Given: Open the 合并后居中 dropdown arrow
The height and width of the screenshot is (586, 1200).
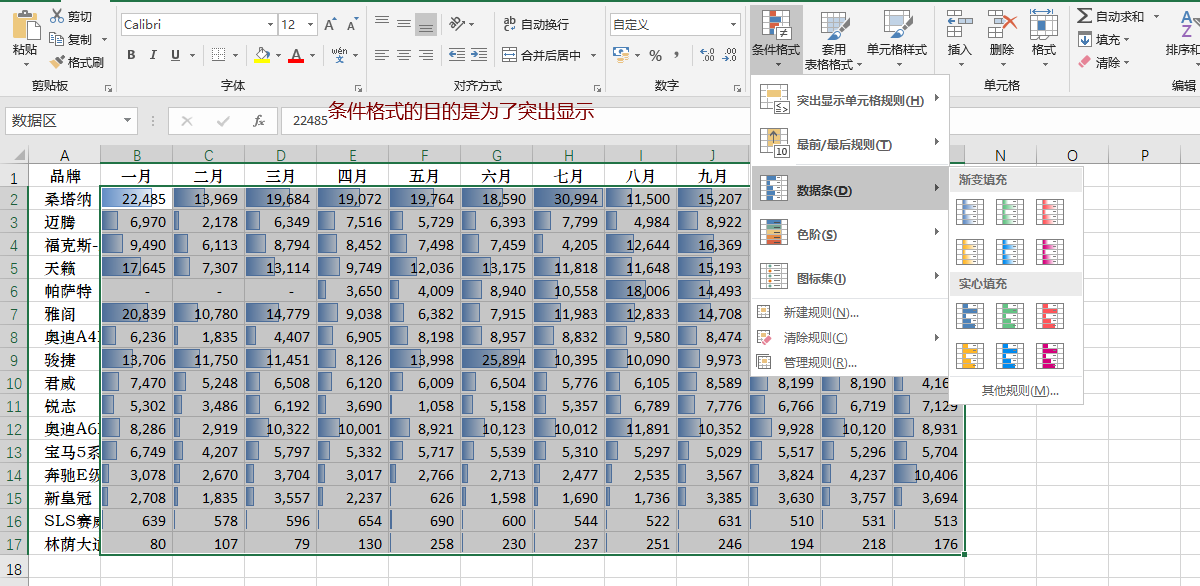Looking at the screenshot, I should coord(593,55).
